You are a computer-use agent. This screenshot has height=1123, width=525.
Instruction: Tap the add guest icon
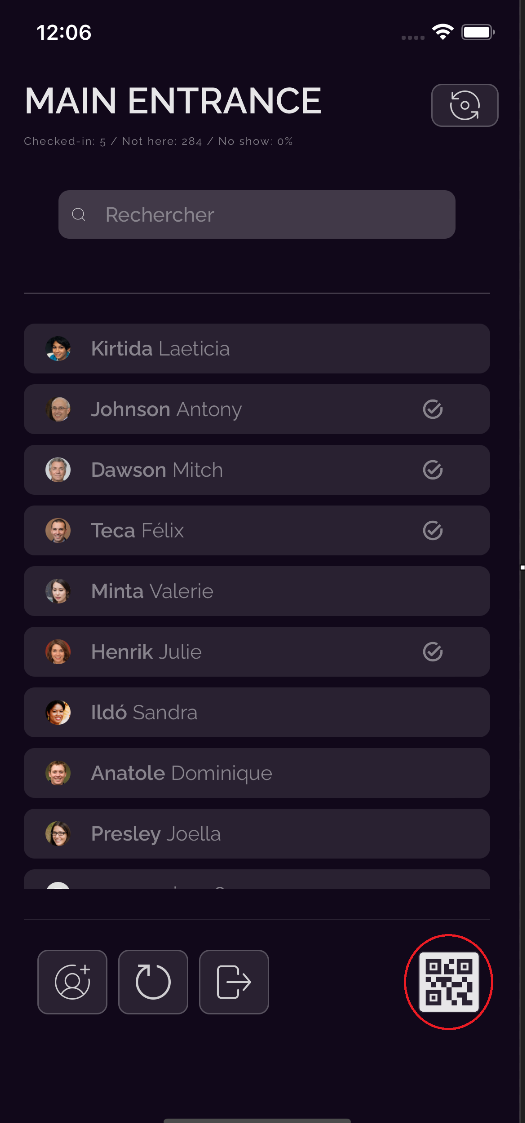pyautogui.click(x=72, y=982)
